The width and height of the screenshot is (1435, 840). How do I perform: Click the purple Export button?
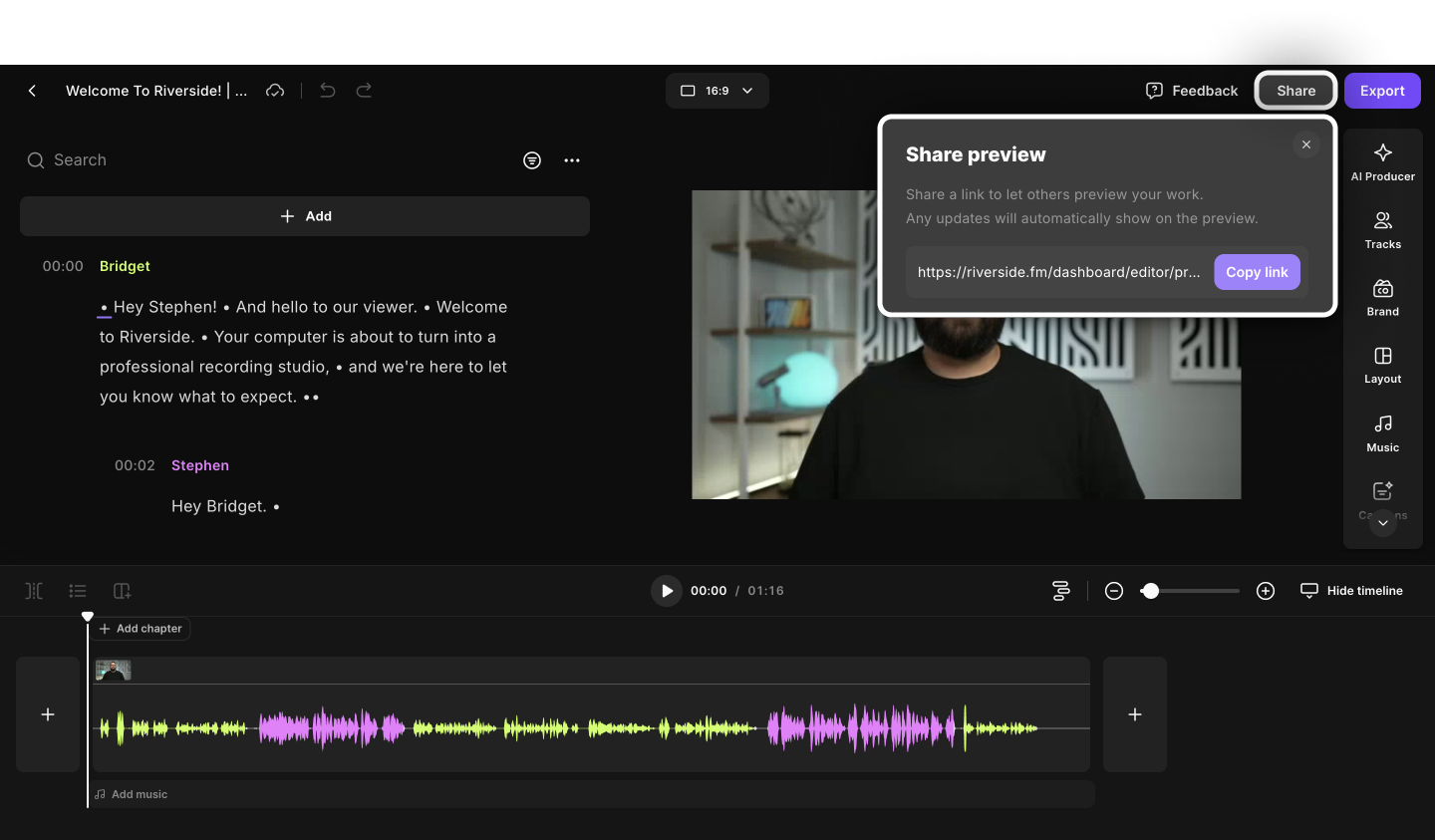1382,91
